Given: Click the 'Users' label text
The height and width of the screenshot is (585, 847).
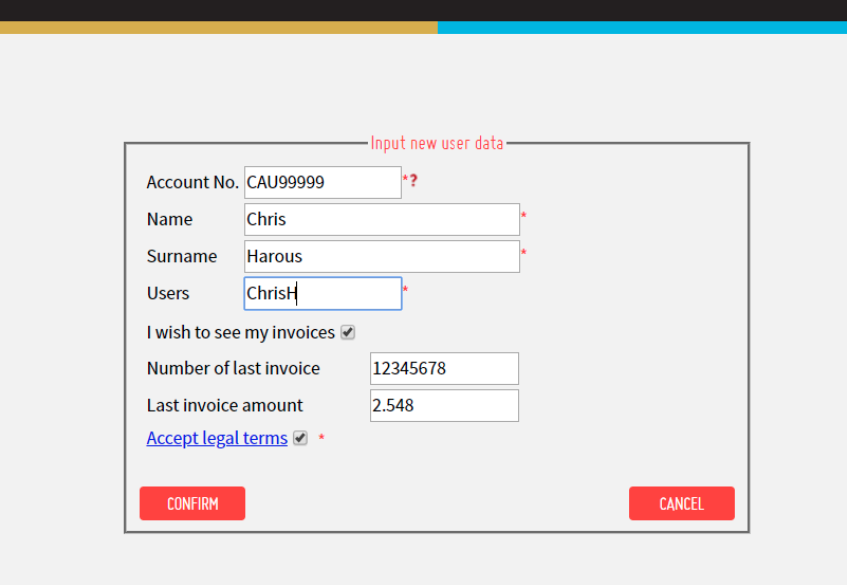Looking at the screenshot, I should (x=168, y=293).
